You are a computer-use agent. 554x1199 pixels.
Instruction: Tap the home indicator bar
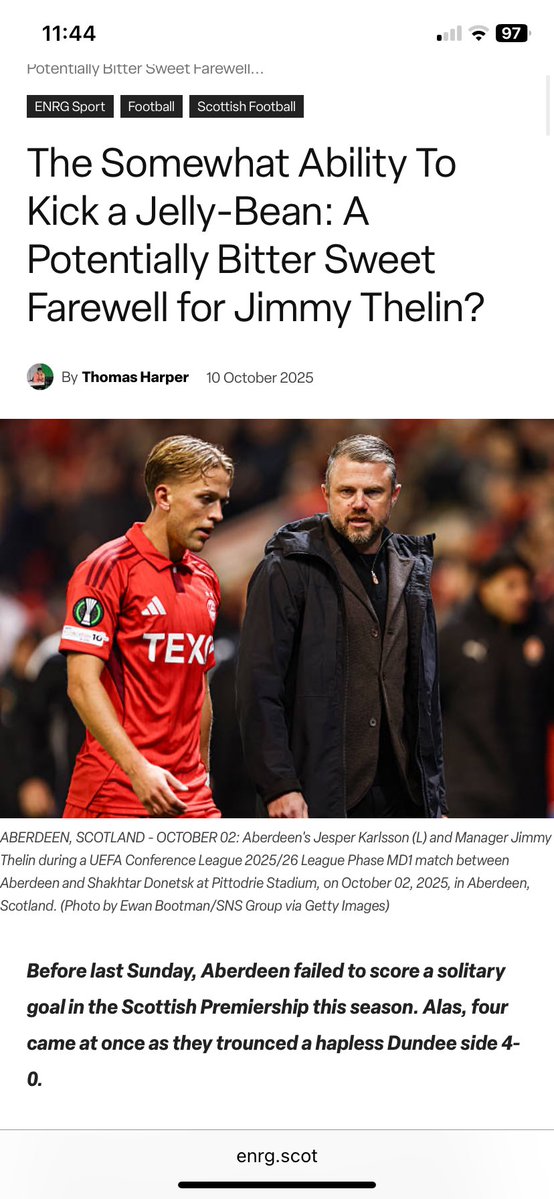(x=277, y=1185)
